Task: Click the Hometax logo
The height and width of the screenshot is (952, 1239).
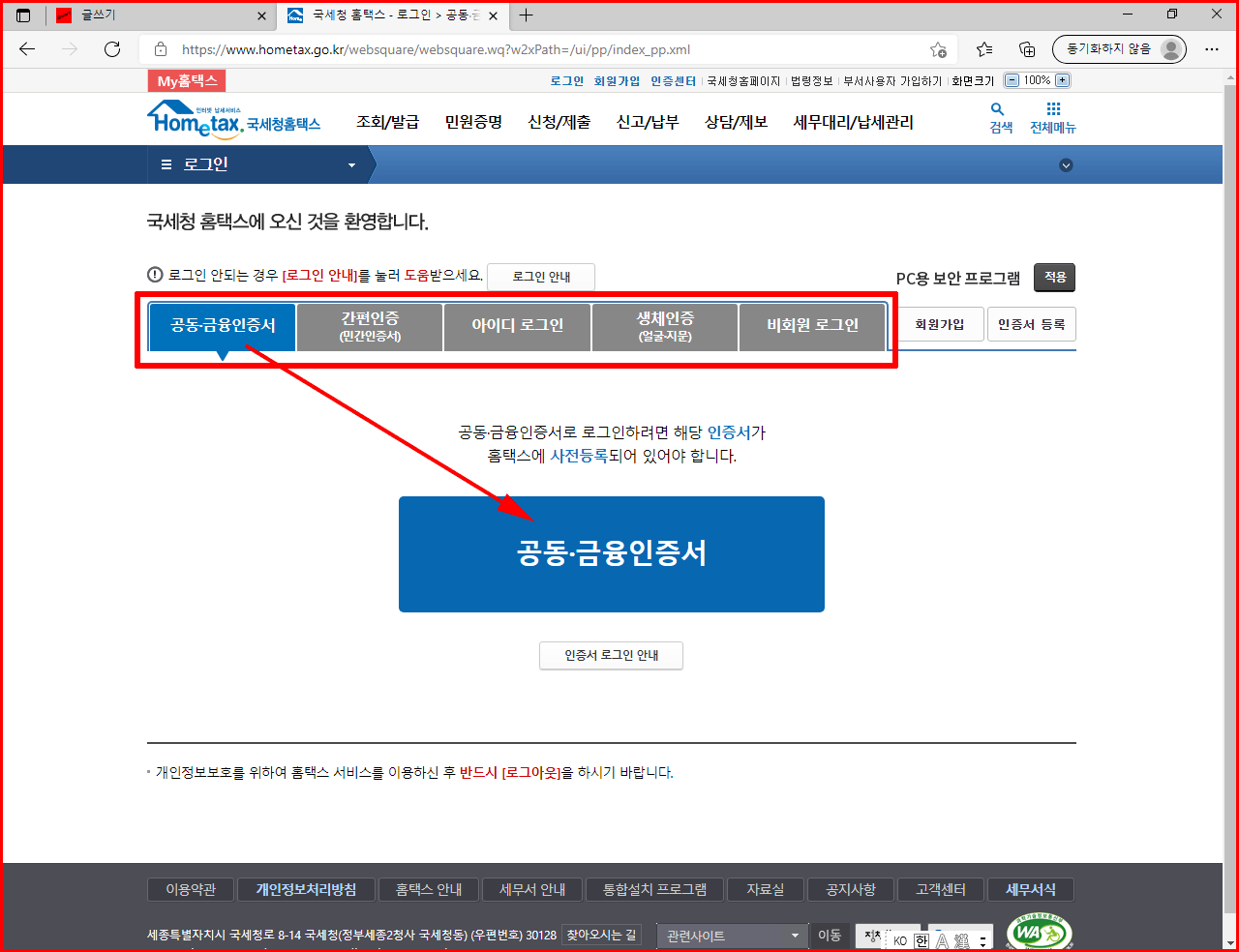Action: 233,121
